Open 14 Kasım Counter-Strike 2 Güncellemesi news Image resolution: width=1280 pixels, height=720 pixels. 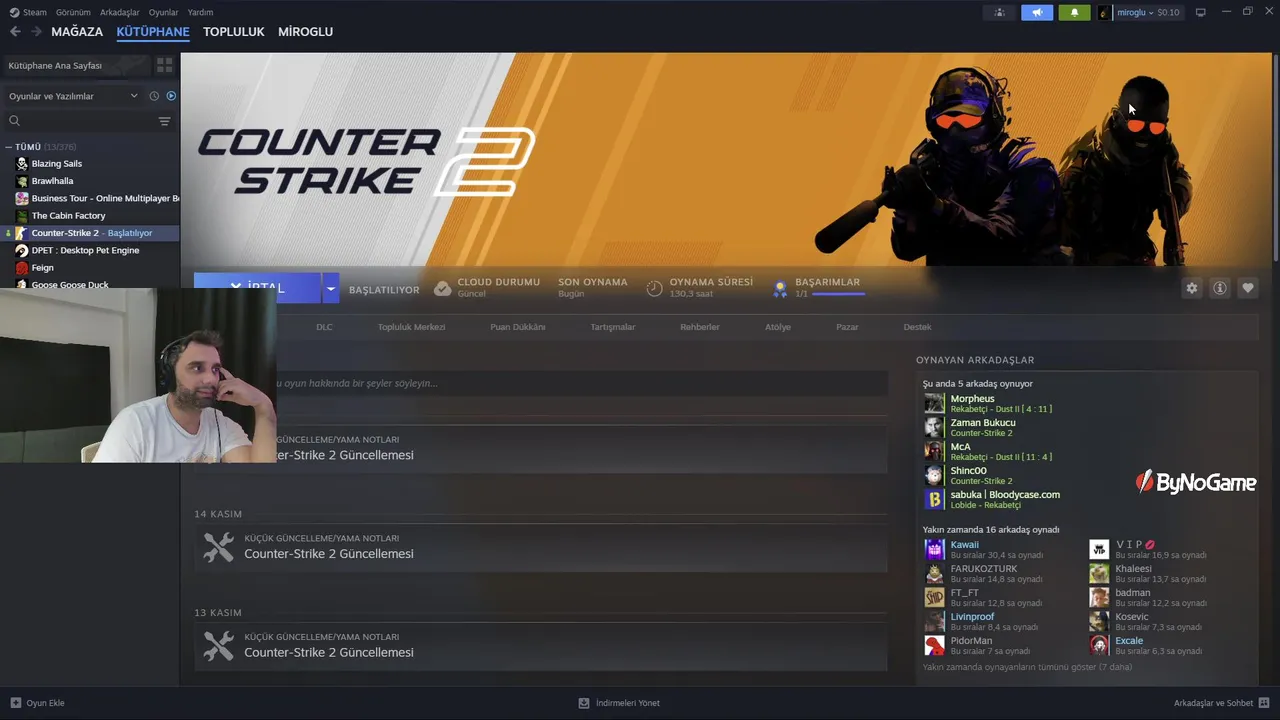tap(541, 547)
